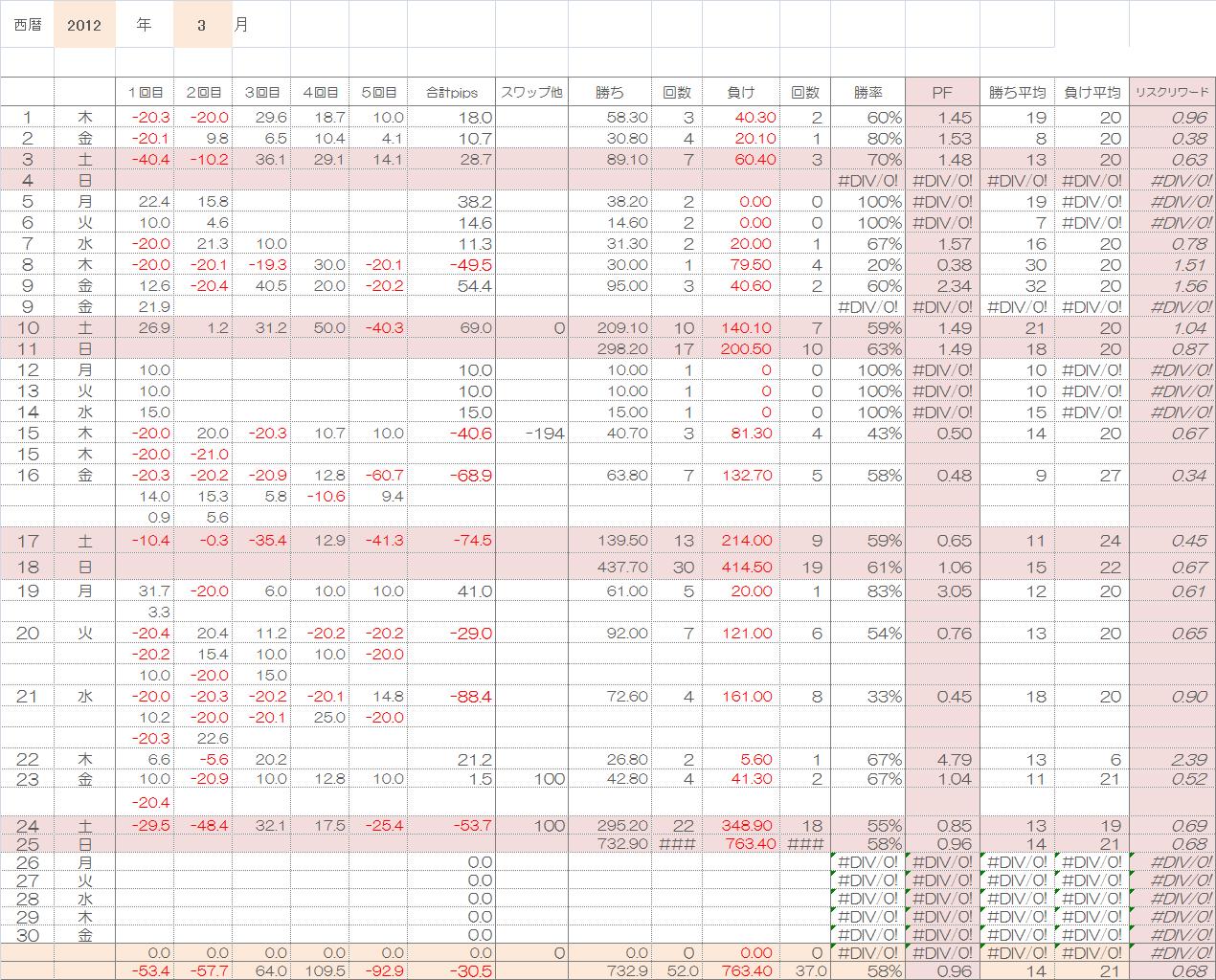Click the 161.00 losses cell
1216x980 pixels.
coord(740,696)
